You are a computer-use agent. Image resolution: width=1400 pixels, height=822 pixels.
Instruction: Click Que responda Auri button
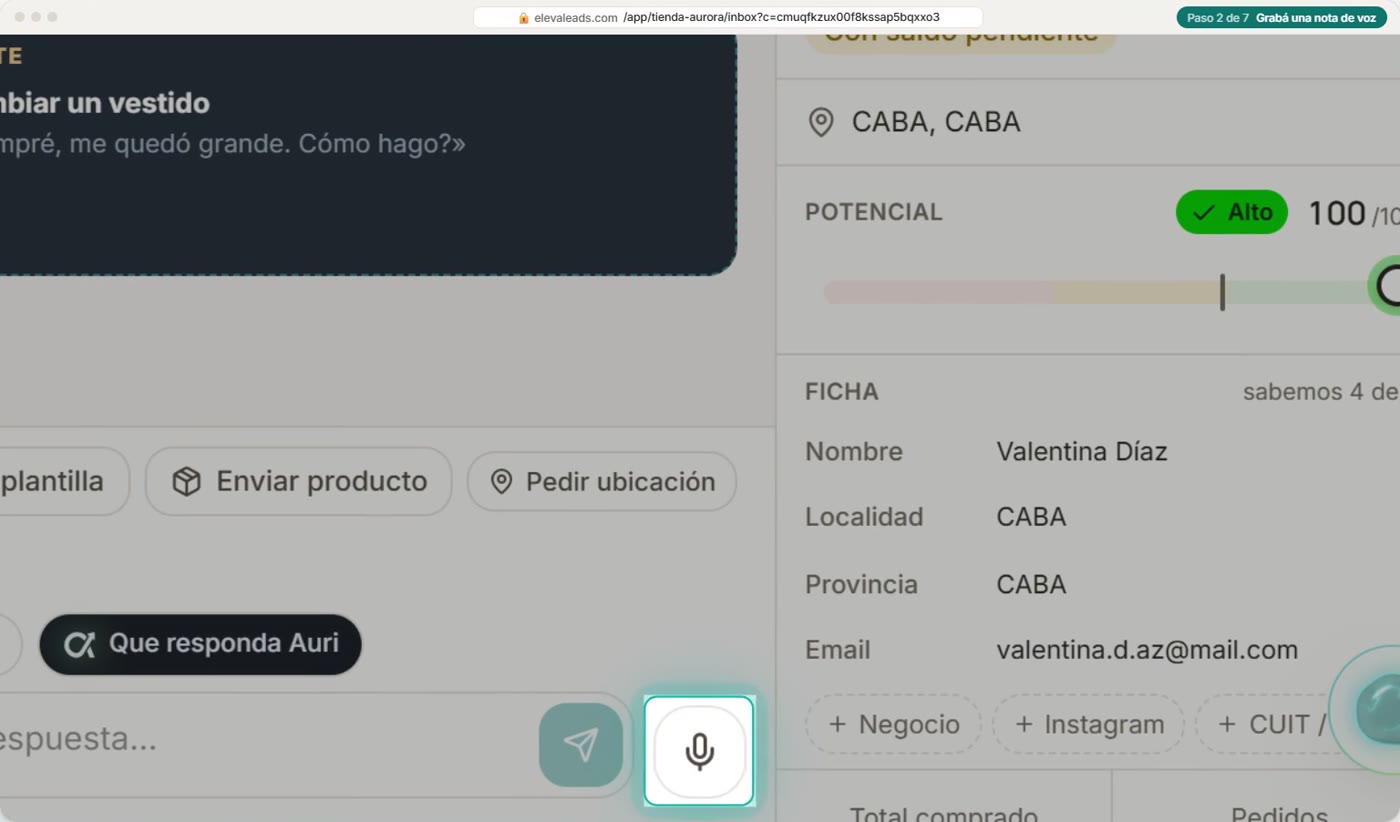click(x=200, y=643)
